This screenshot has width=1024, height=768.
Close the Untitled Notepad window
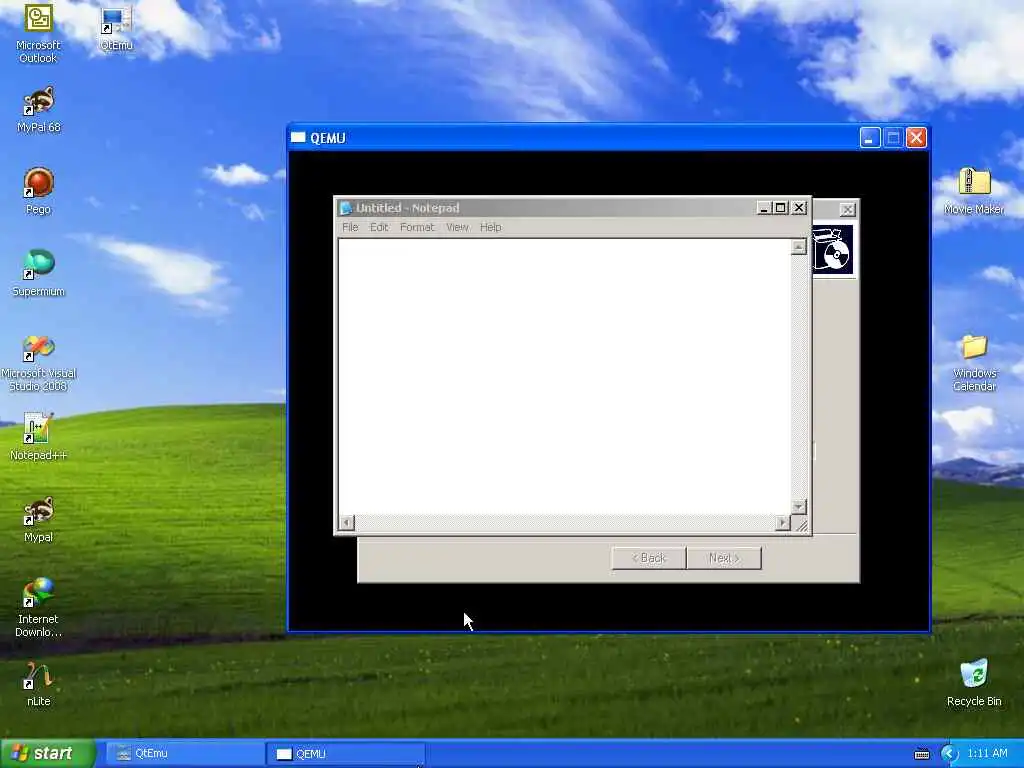click(x=799, y=208)
